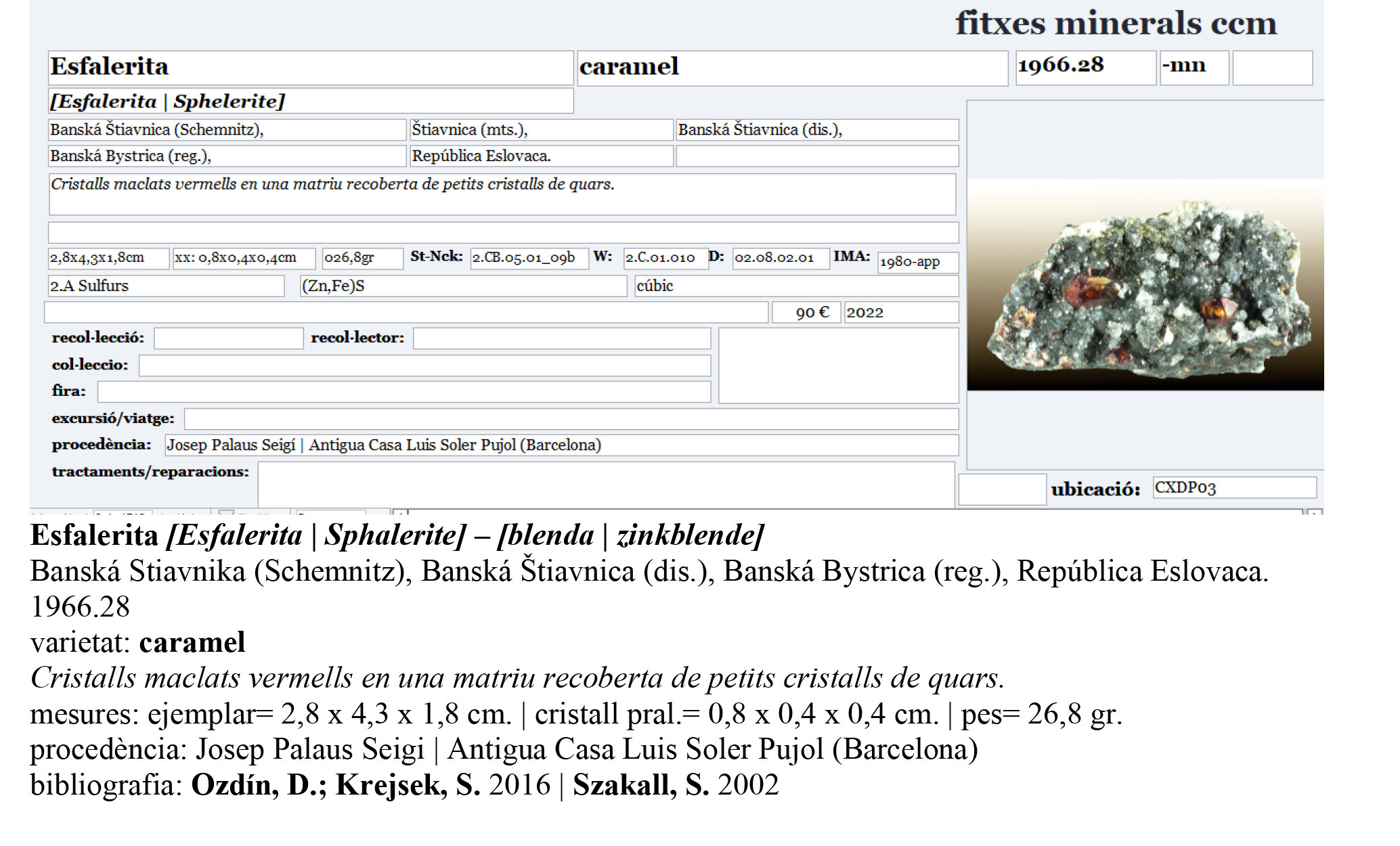Viewport: 1400px width, 846px height.
Task: Click the procedència Josep Palaus Seigí field
Action: [x=561, y=445]
